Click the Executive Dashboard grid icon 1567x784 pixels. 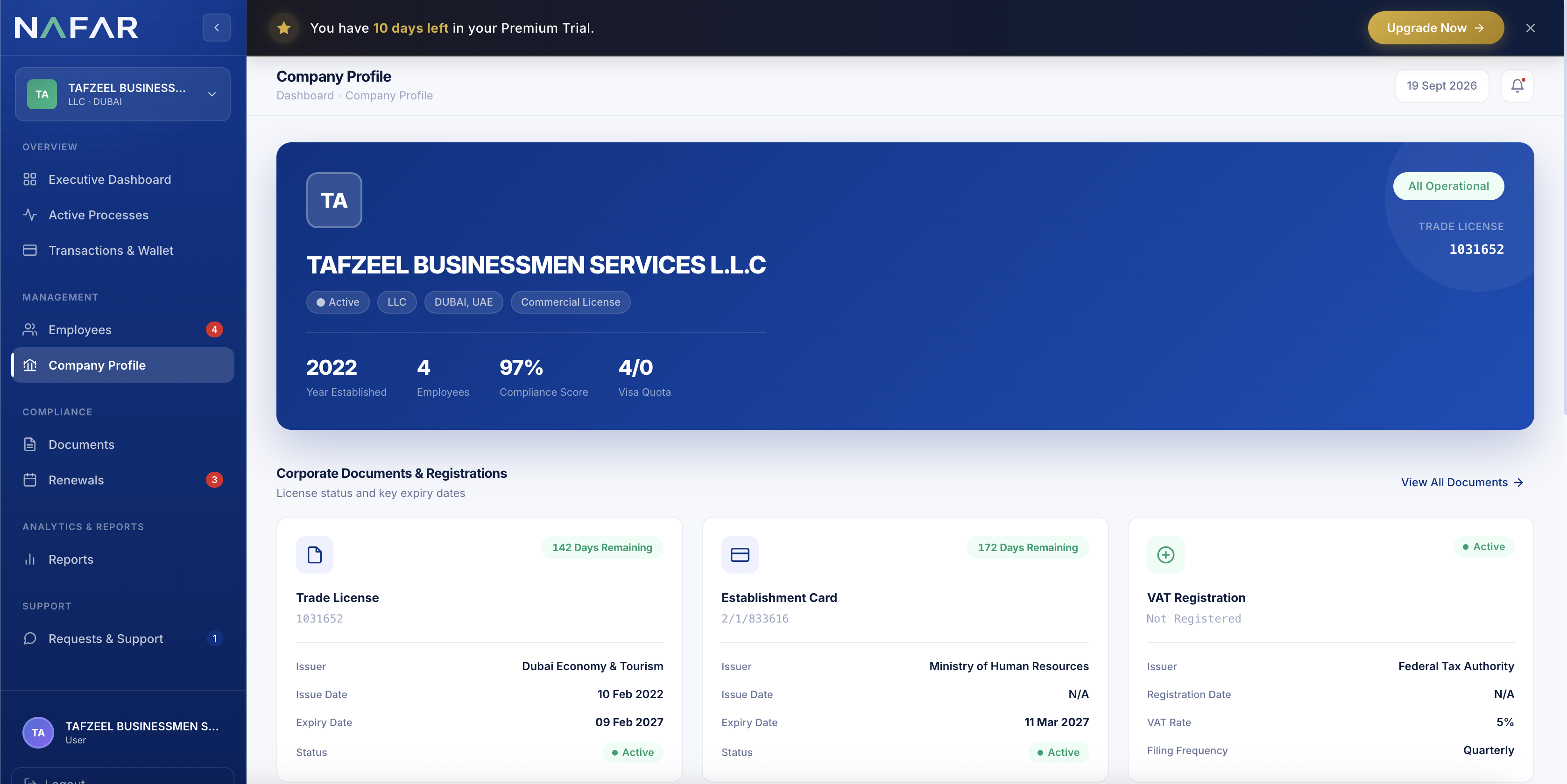pyautogui.click(x=30, y=179)
